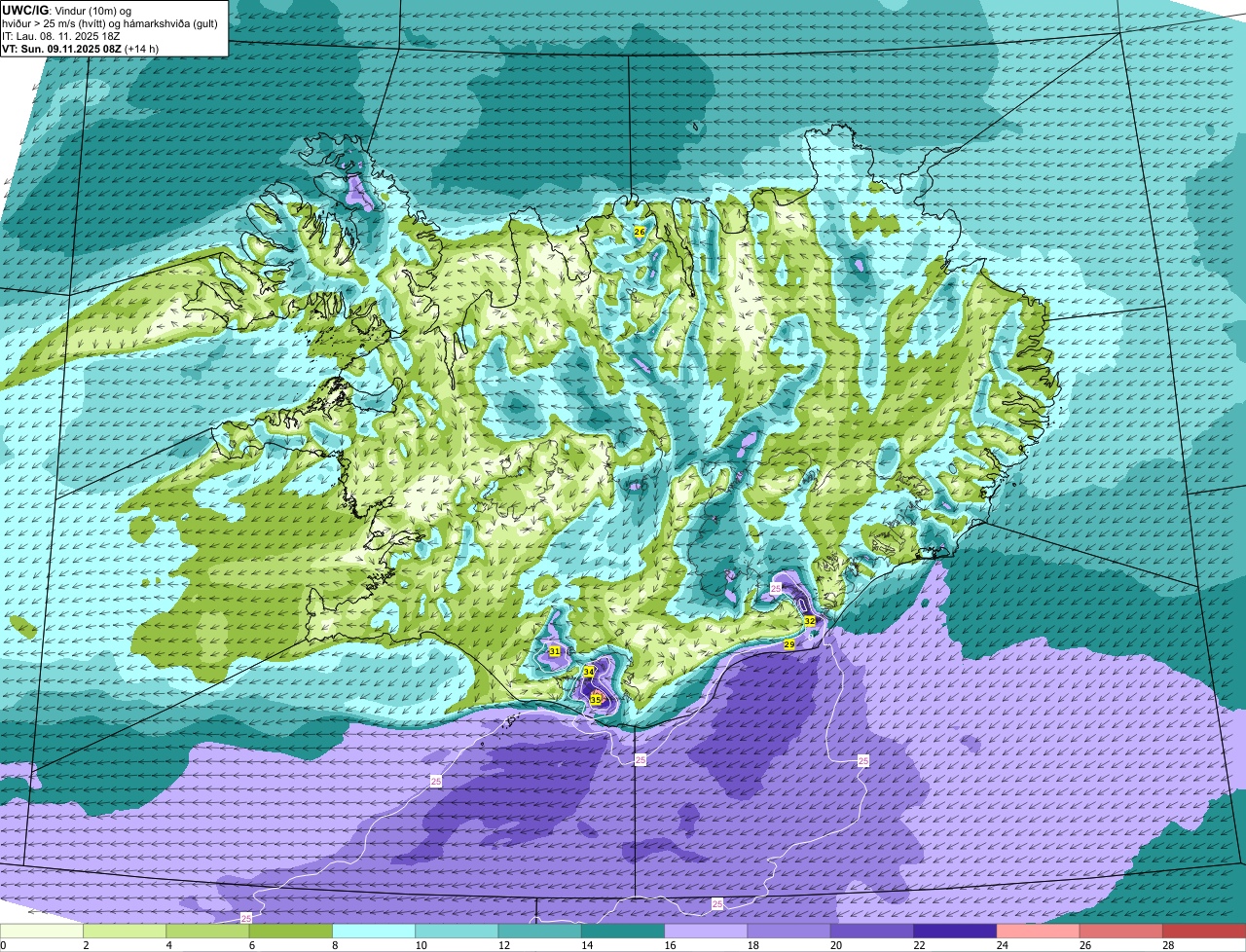Viewport: 1246px width, 952px height.
Task: Click the '4' tick label on the color scale
Action: (x=168, y=945)
